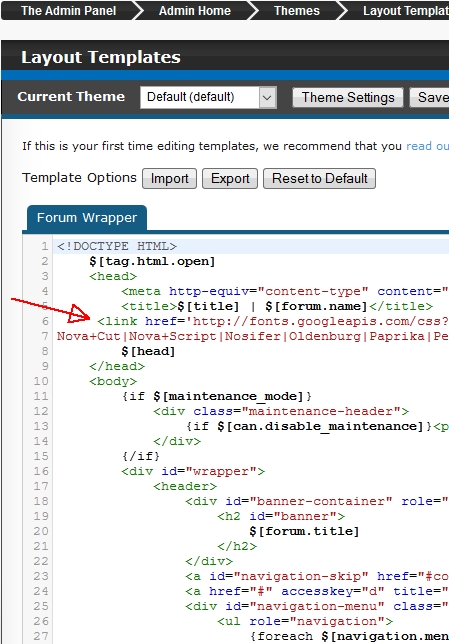Click the Theme Settings button
This screenshot has width=449, height=644.
348,97
